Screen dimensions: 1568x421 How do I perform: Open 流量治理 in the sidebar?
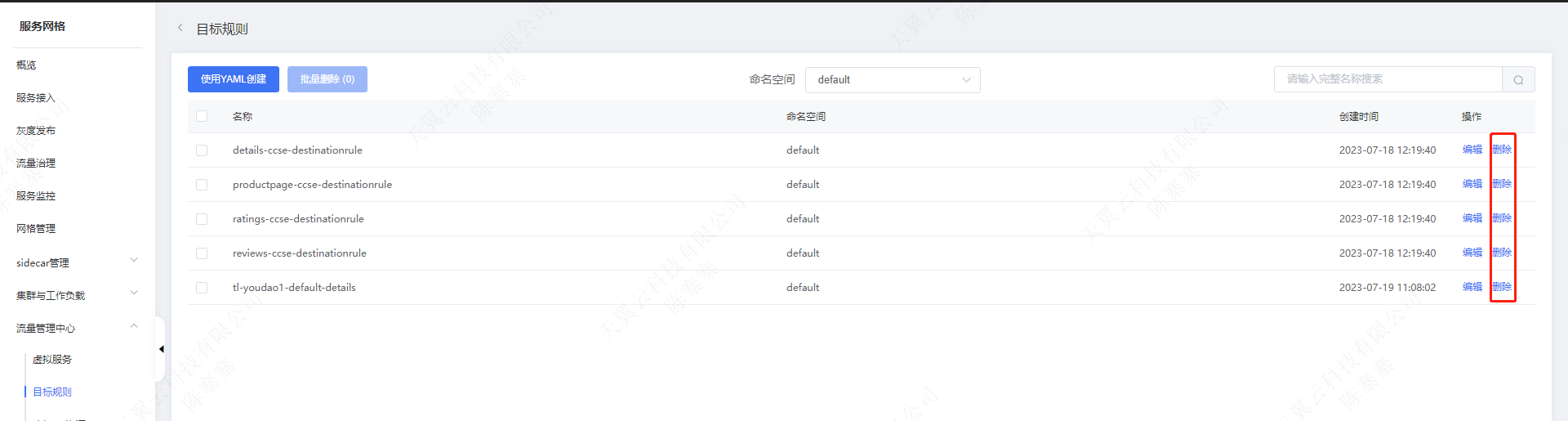coord(36,163)
